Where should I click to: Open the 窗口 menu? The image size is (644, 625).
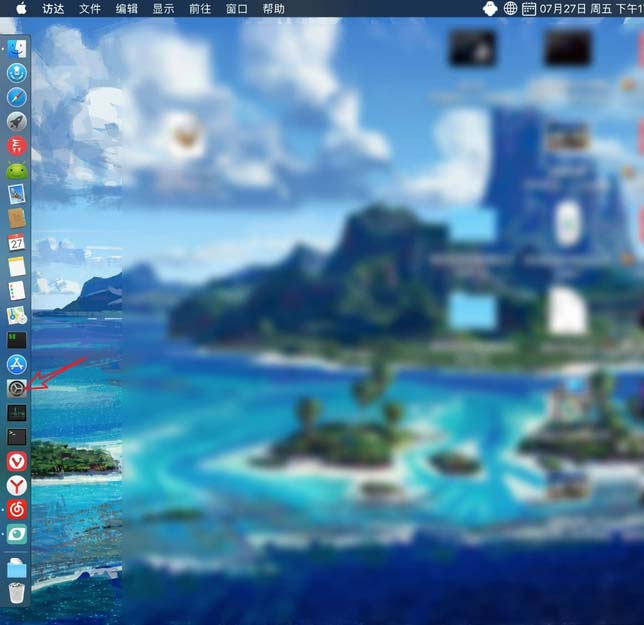pos(237,9)
